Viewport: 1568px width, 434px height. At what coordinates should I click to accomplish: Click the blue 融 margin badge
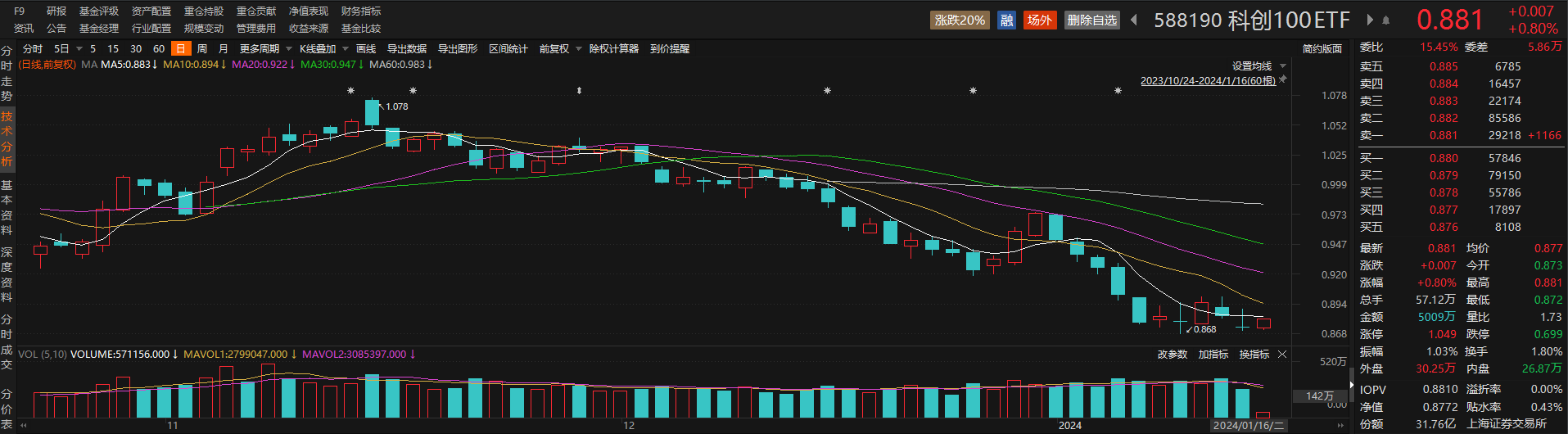point(1007,20)
